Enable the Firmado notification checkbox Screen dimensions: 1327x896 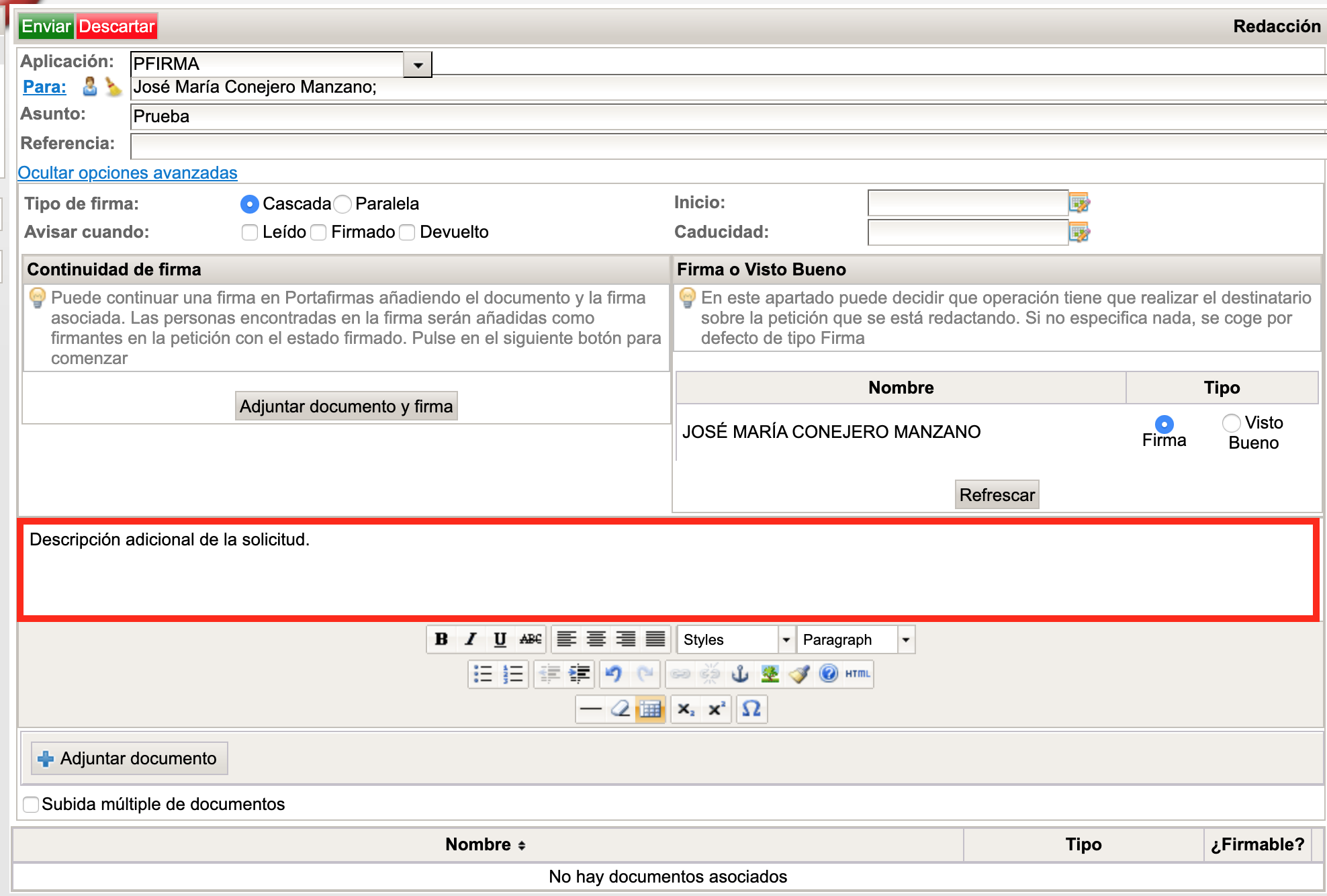tap(319, 232)
